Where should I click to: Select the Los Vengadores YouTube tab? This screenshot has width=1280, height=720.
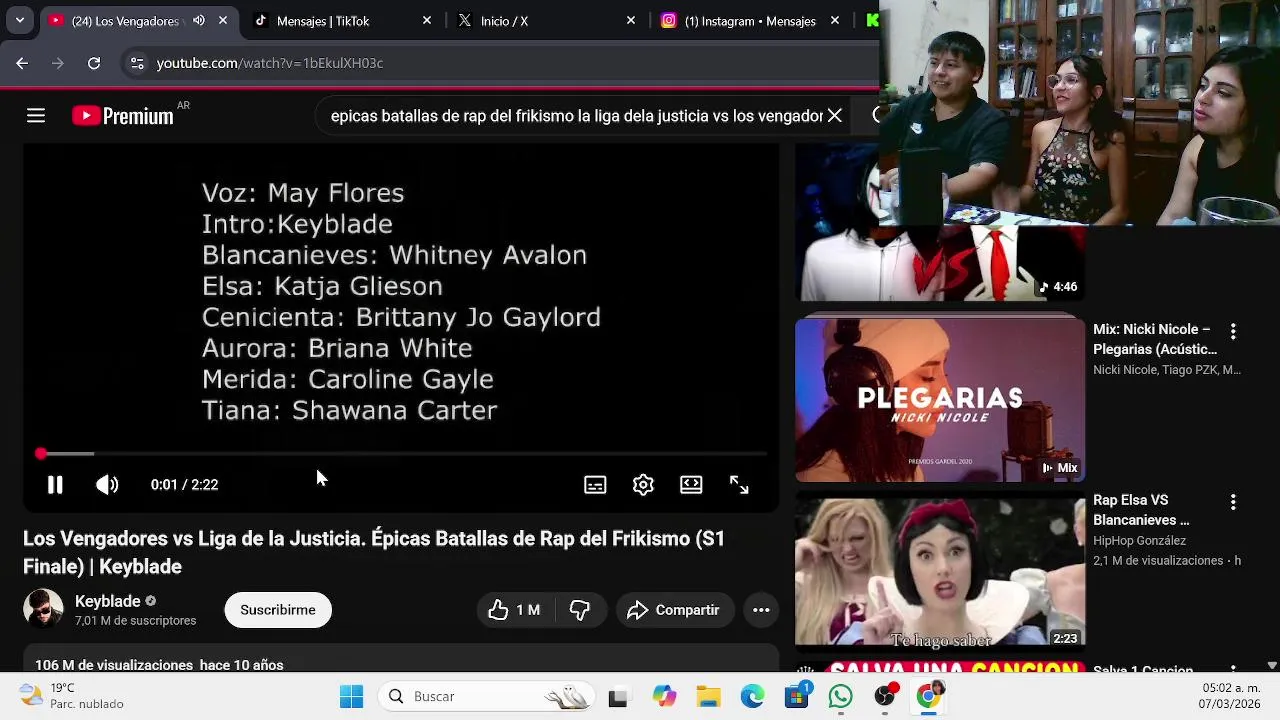point(139,20)
